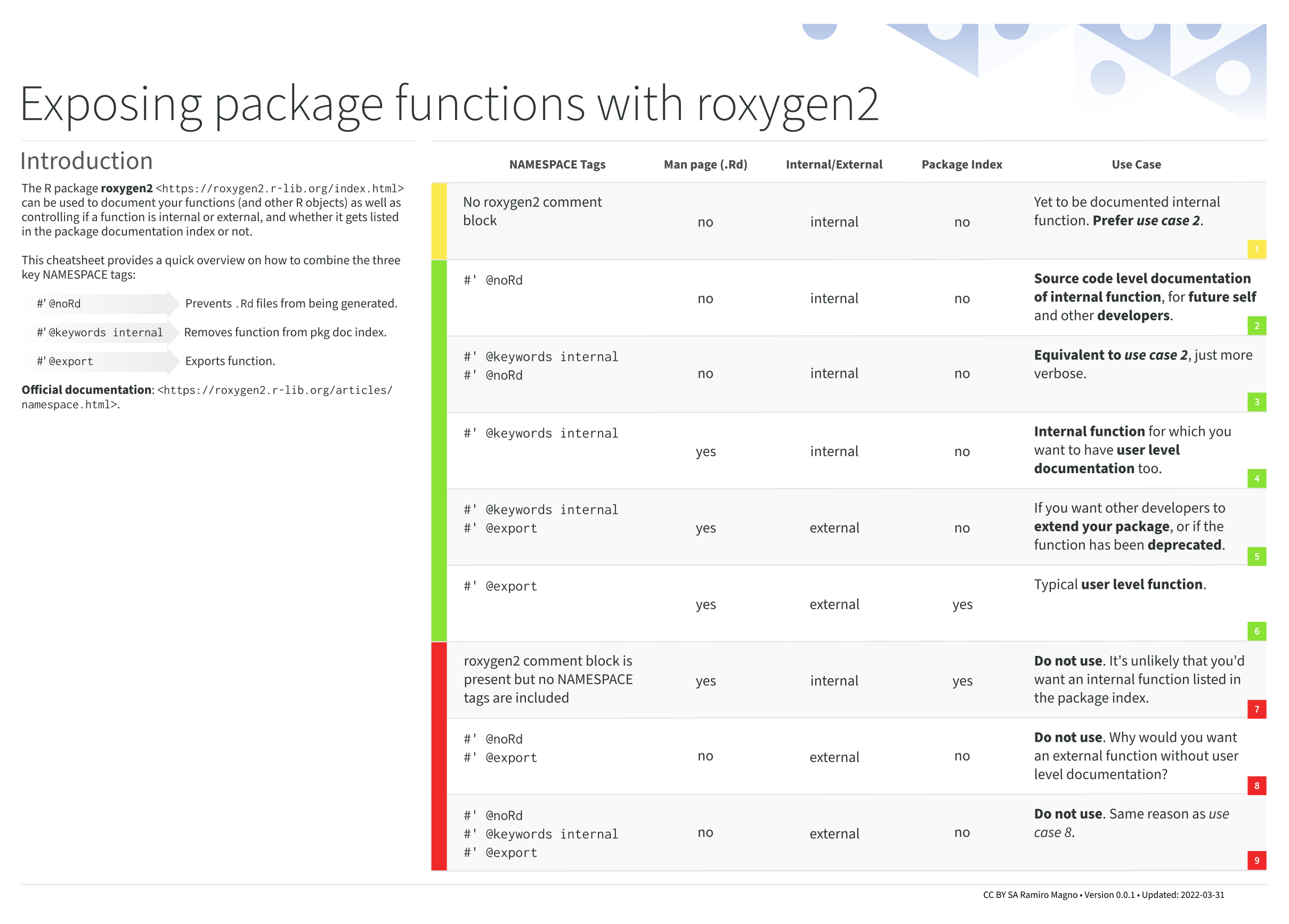Image resolution: width=1289 pixels, height=924 pixels.
Task: Click the Package Index column header
Action: click(962, 164)
